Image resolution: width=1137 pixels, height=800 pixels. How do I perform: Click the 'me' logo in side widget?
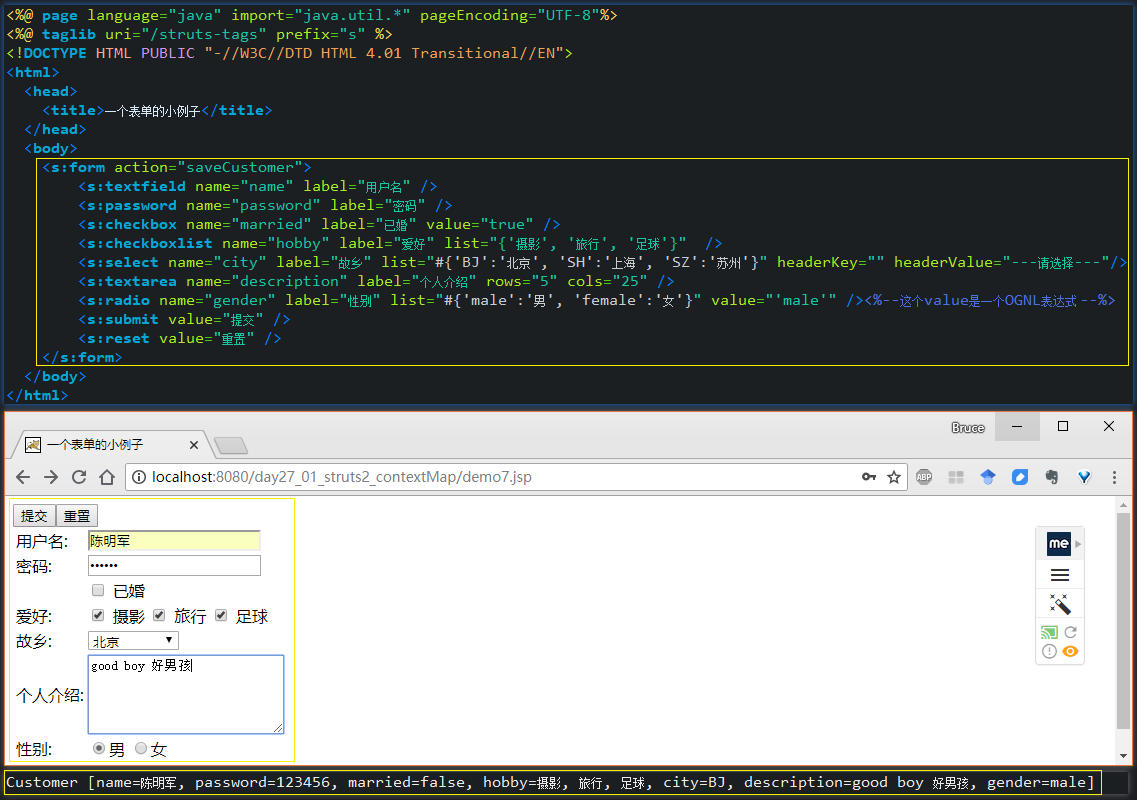click(x=1059, y=543)
